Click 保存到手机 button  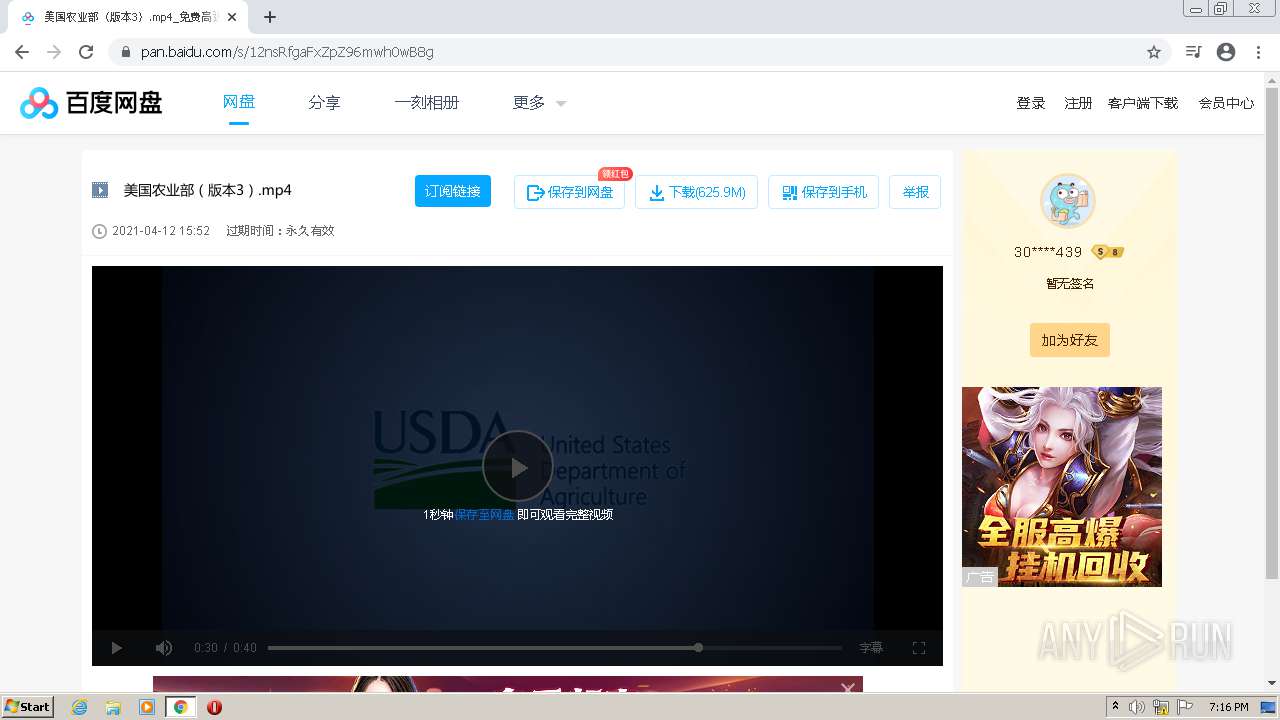pos(823,192)
